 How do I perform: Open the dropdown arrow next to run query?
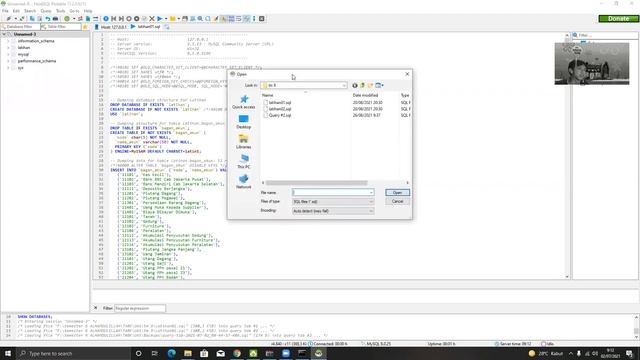coord(166,19)
